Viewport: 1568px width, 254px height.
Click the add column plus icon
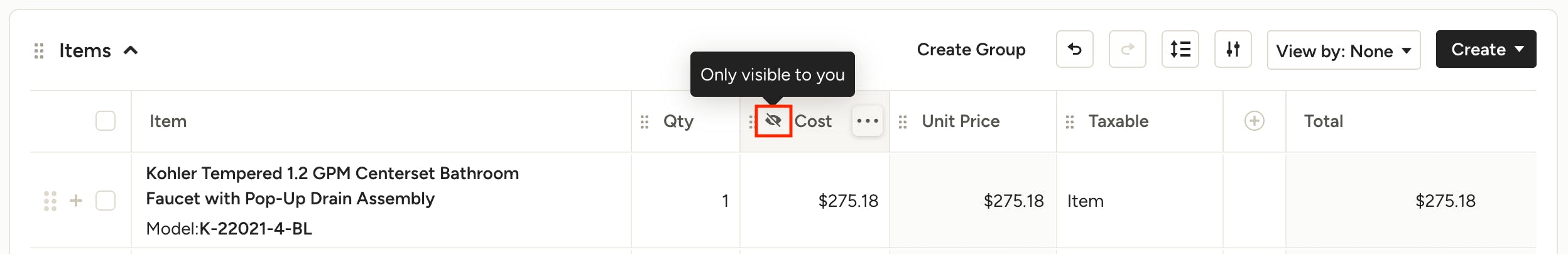(x=1254, y=121)
